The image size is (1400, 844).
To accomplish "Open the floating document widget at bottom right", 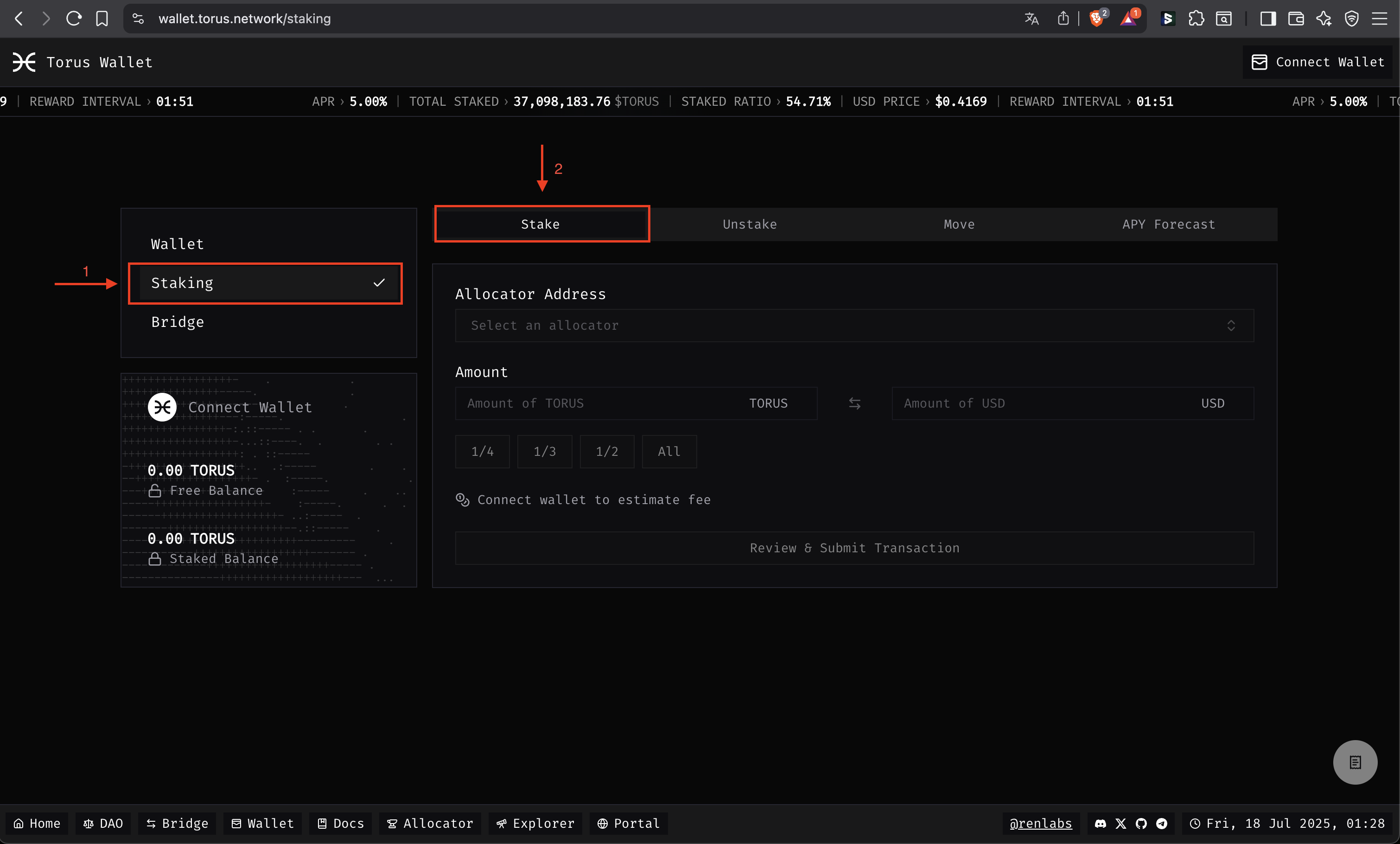I will click(1355, 762).
